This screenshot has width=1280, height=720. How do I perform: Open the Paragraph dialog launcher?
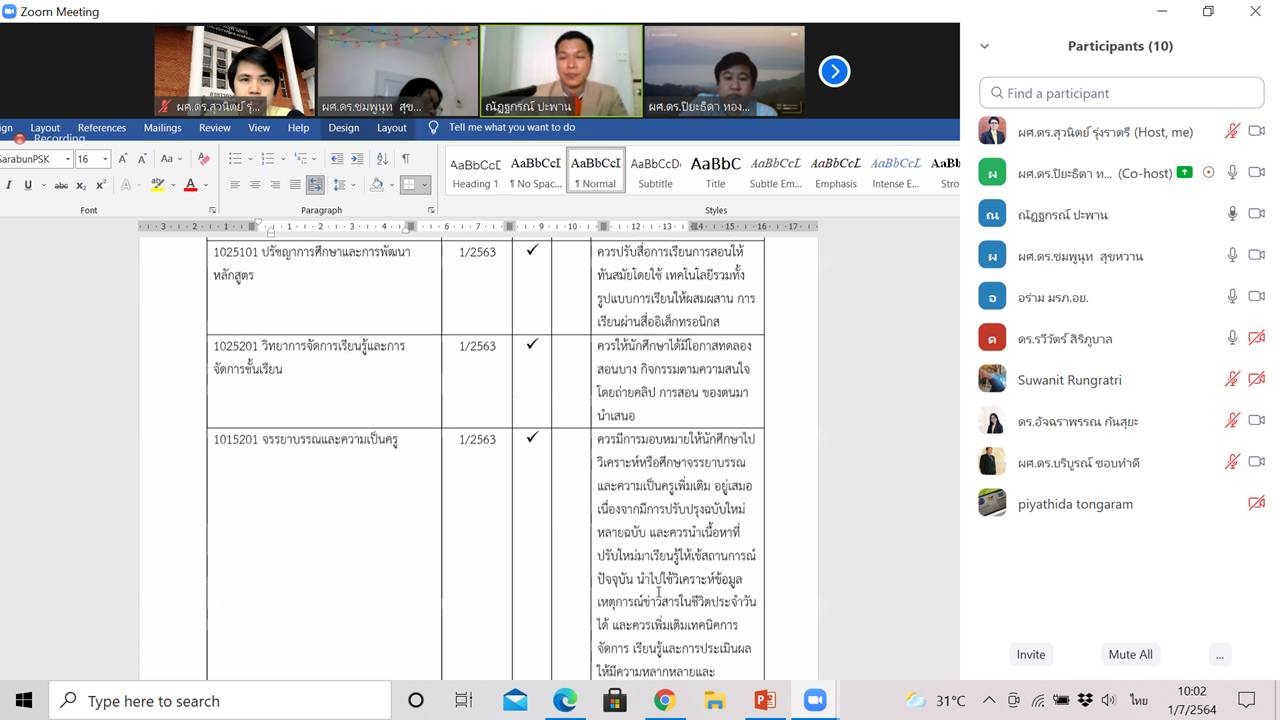[431, 210]
